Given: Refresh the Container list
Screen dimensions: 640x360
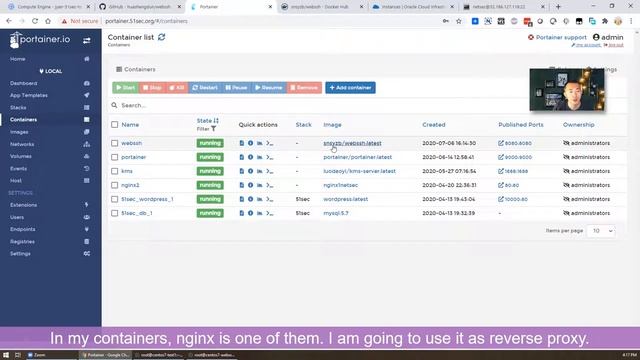Looking at the screenshot, I should [x=162, y=37].
